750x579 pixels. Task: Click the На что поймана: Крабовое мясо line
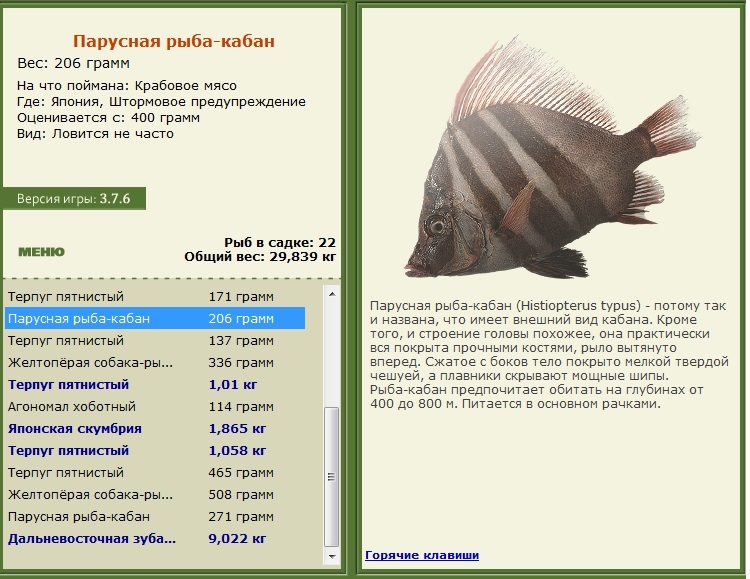click(127, 86)
